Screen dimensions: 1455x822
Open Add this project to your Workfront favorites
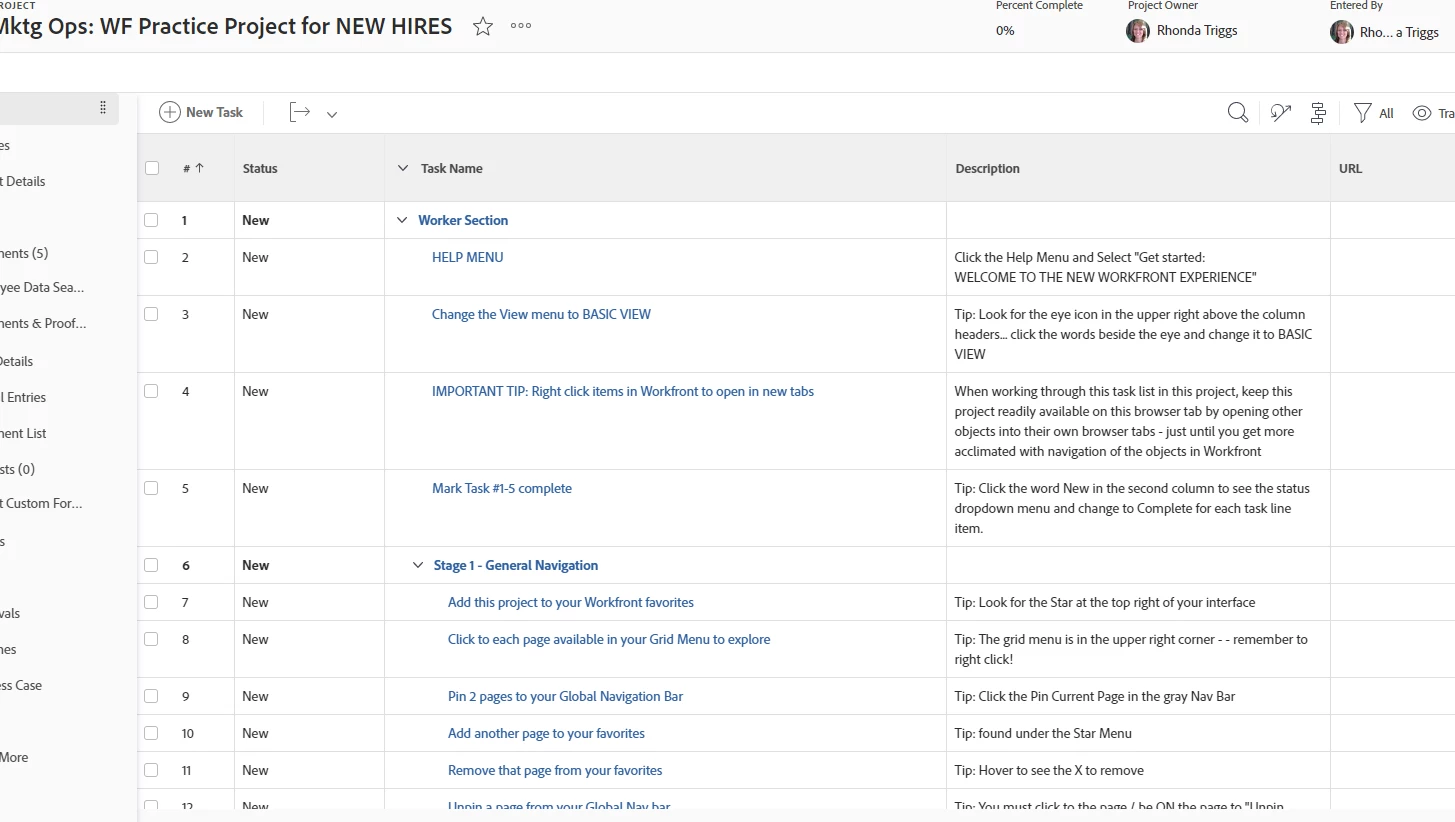tap(571, 602)
